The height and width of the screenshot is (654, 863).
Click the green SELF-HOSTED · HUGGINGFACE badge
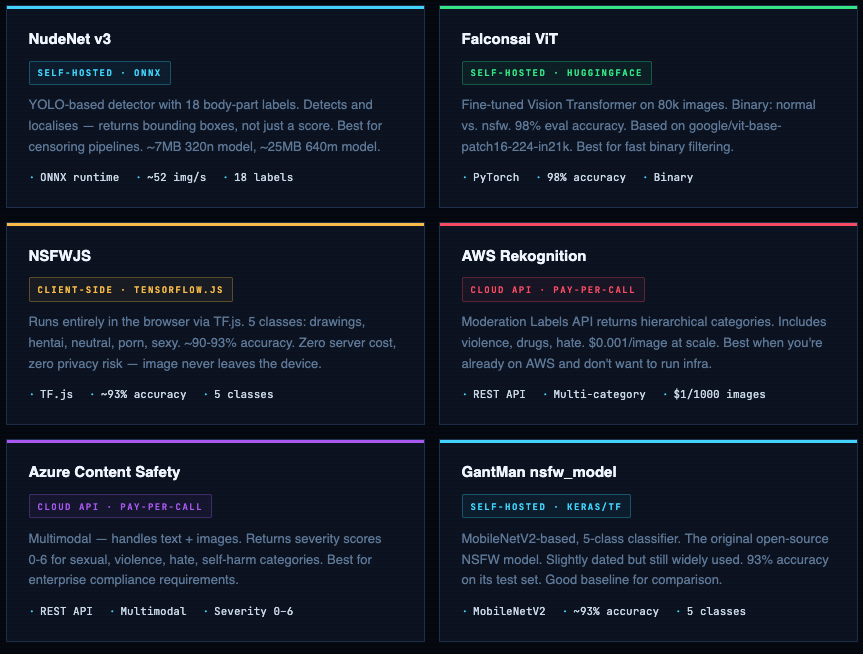tap(557, 73)
